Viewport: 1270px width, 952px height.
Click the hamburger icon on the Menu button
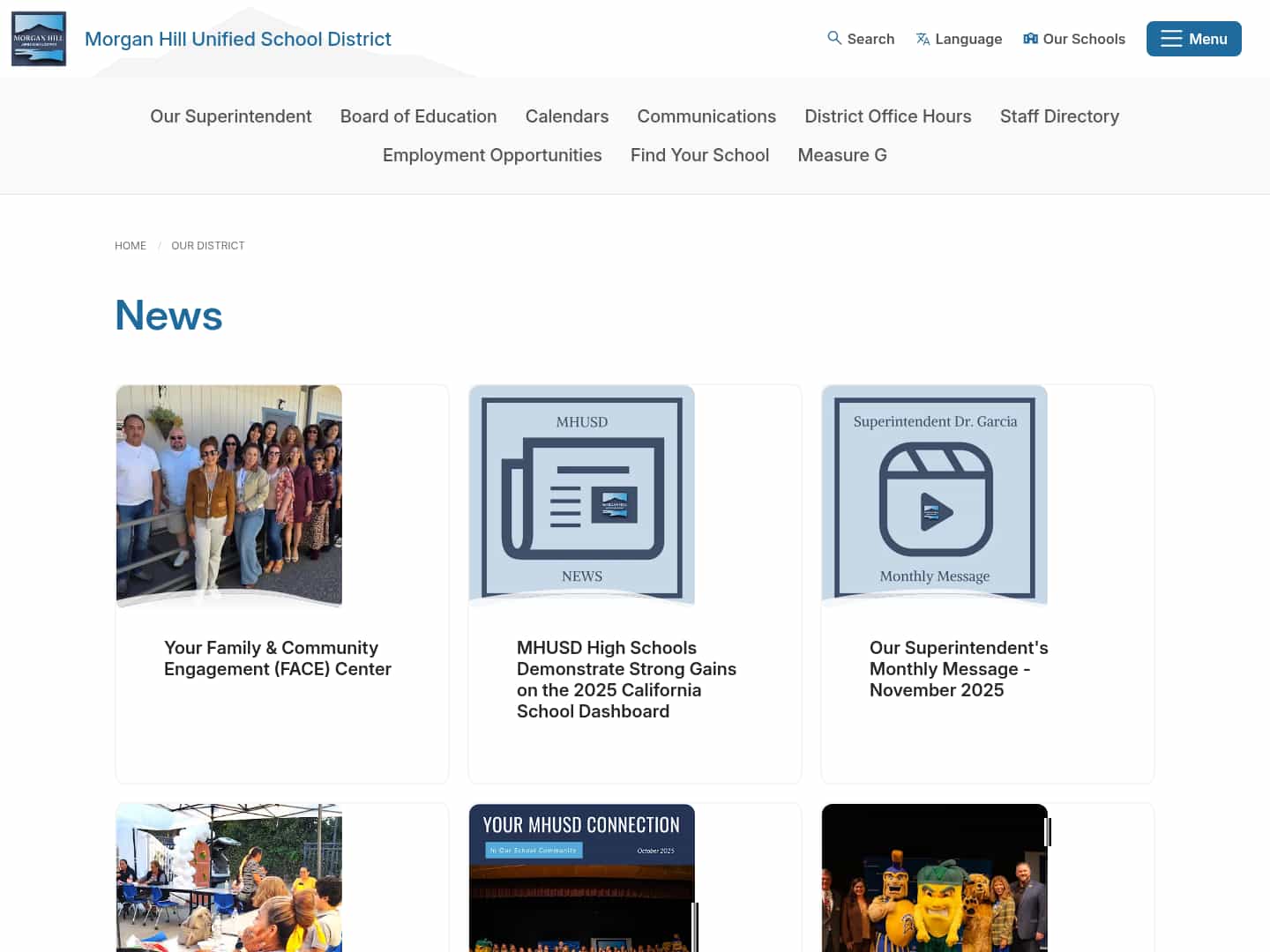1170,39
